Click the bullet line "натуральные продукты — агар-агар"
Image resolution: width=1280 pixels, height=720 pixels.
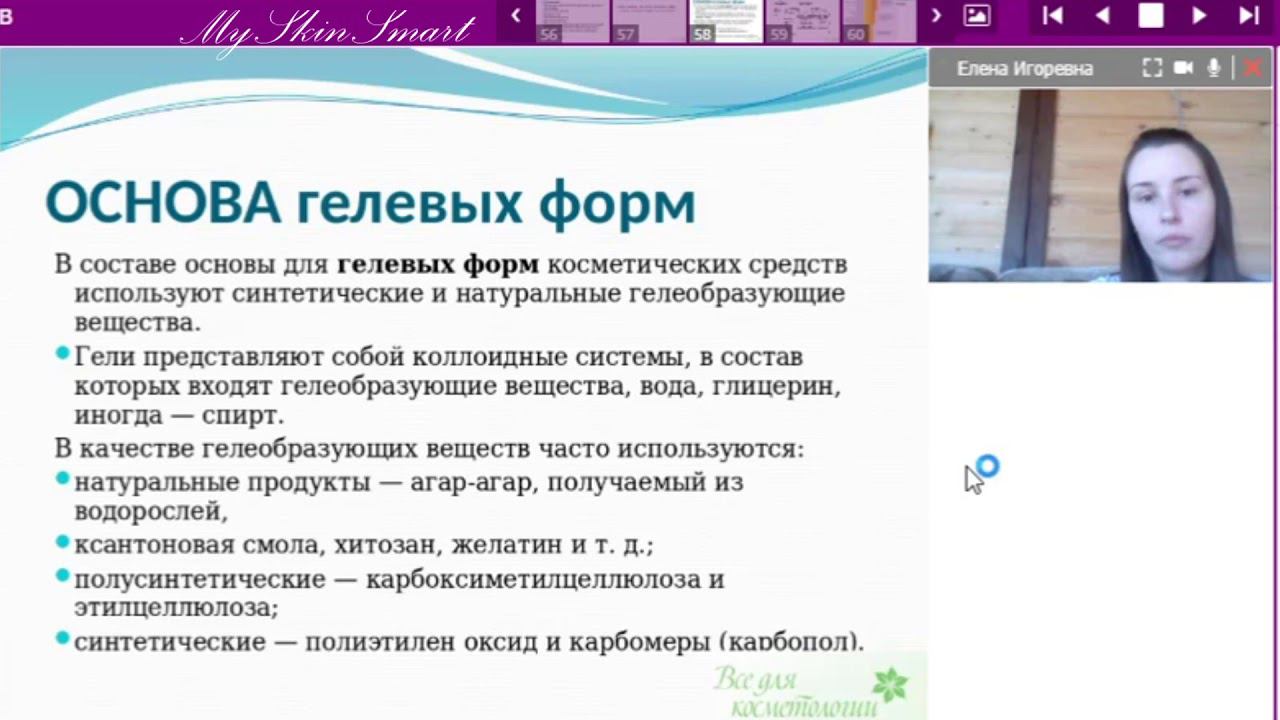click(x=408, y=482)
